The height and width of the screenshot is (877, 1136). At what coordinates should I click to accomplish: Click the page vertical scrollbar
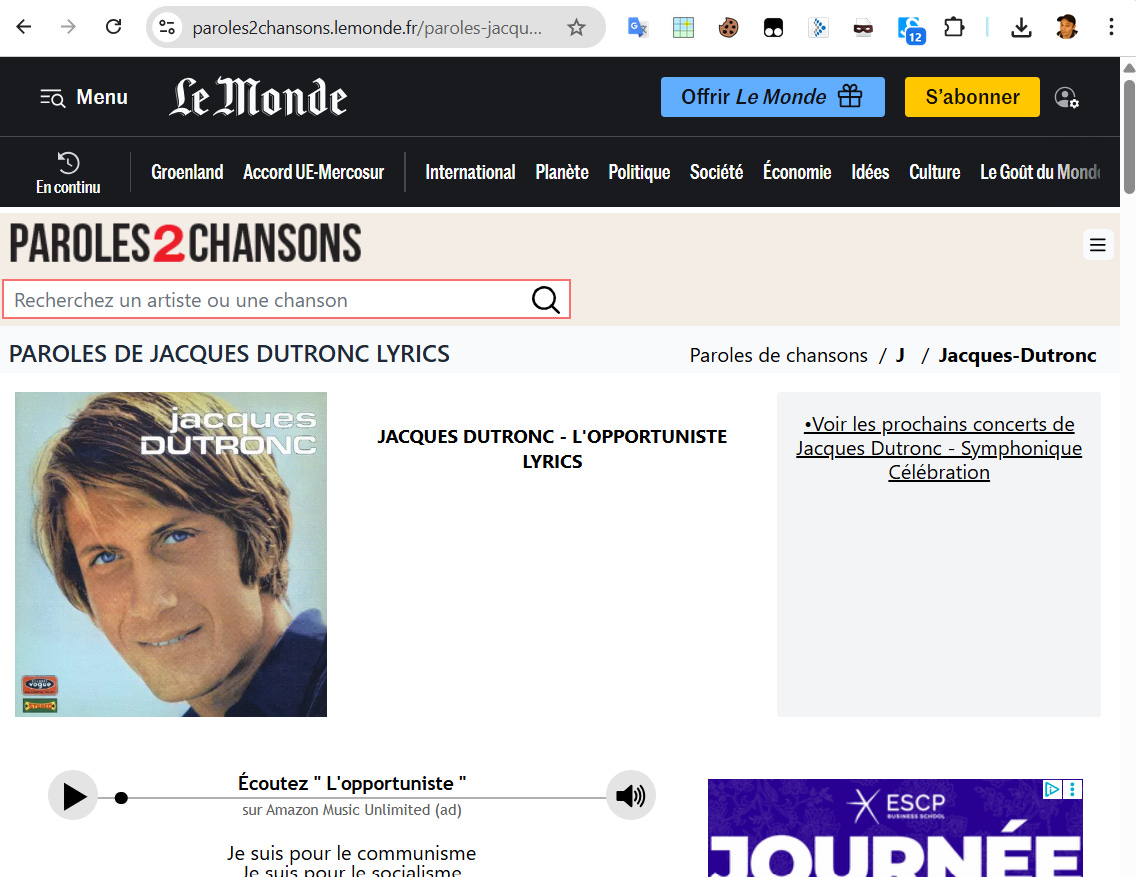click(1129, 137)
